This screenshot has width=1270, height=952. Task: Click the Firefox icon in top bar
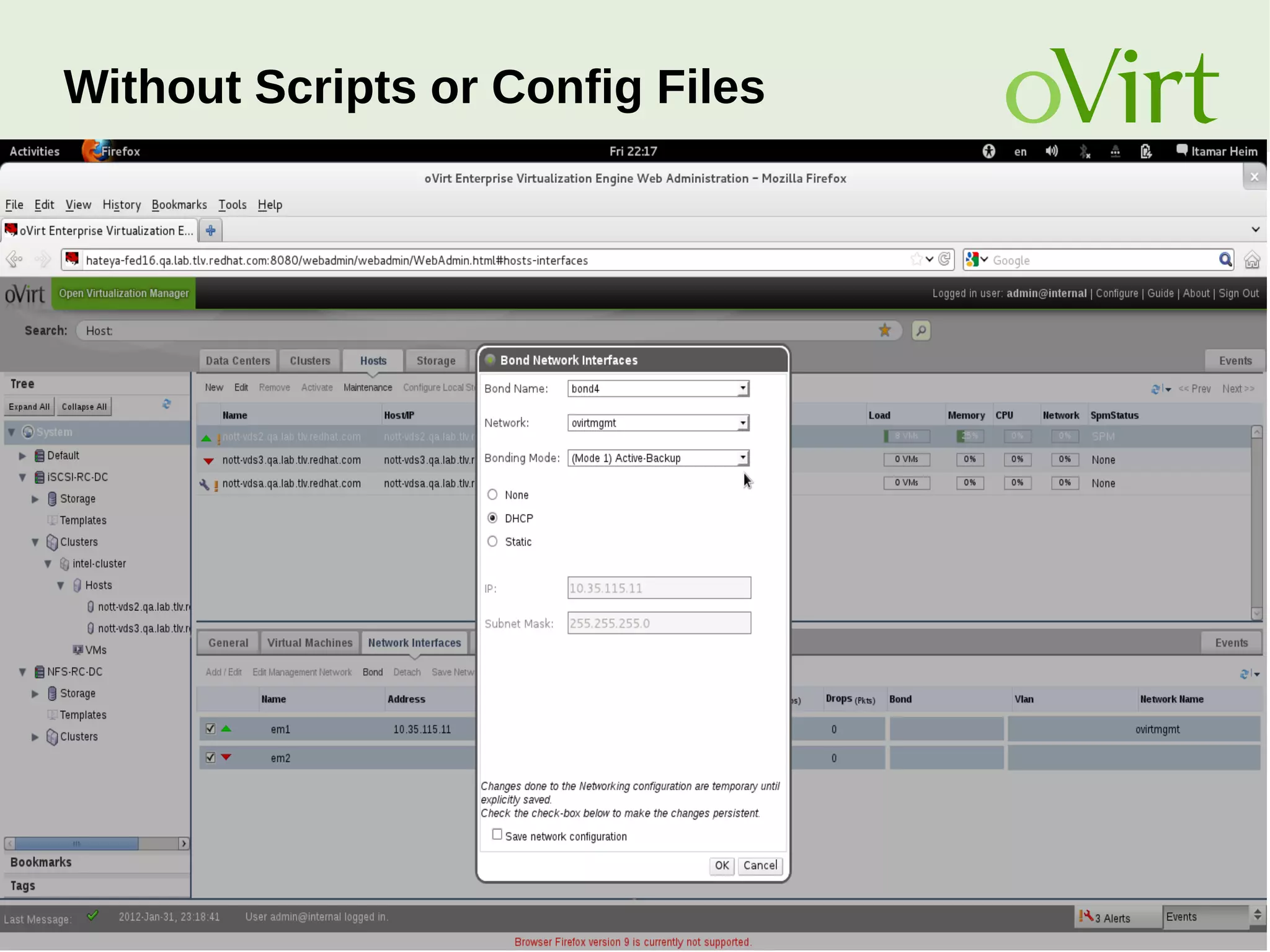click(x=94, y=151)
